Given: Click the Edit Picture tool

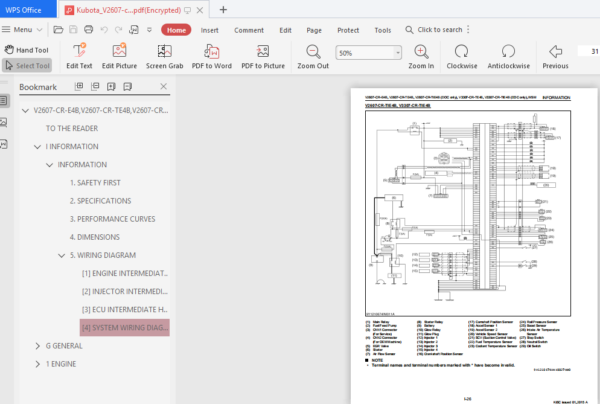Looking at the screenshot, I should (119, 56).
